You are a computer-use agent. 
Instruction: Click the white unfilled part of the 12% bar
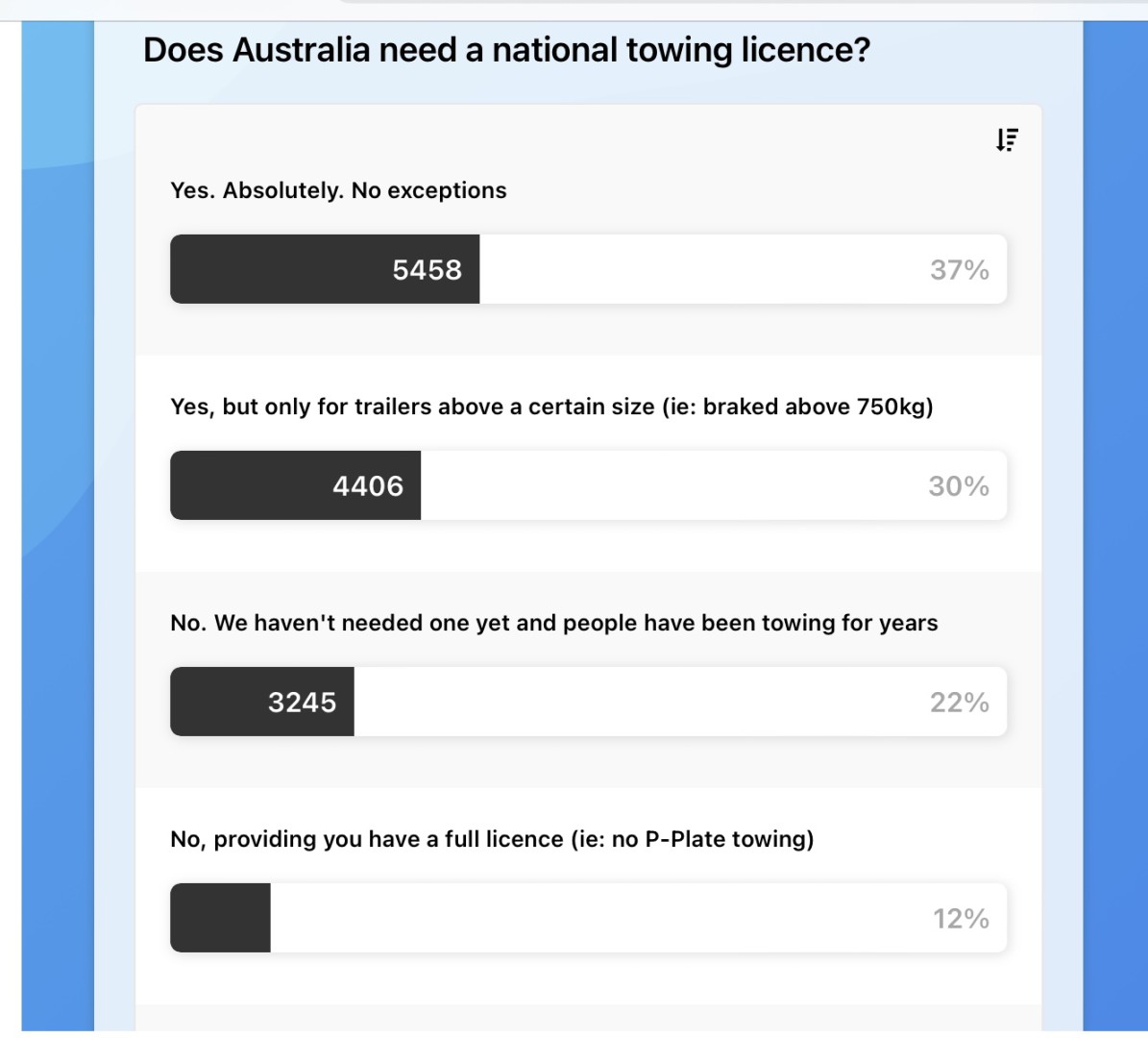tap(596, 919)
